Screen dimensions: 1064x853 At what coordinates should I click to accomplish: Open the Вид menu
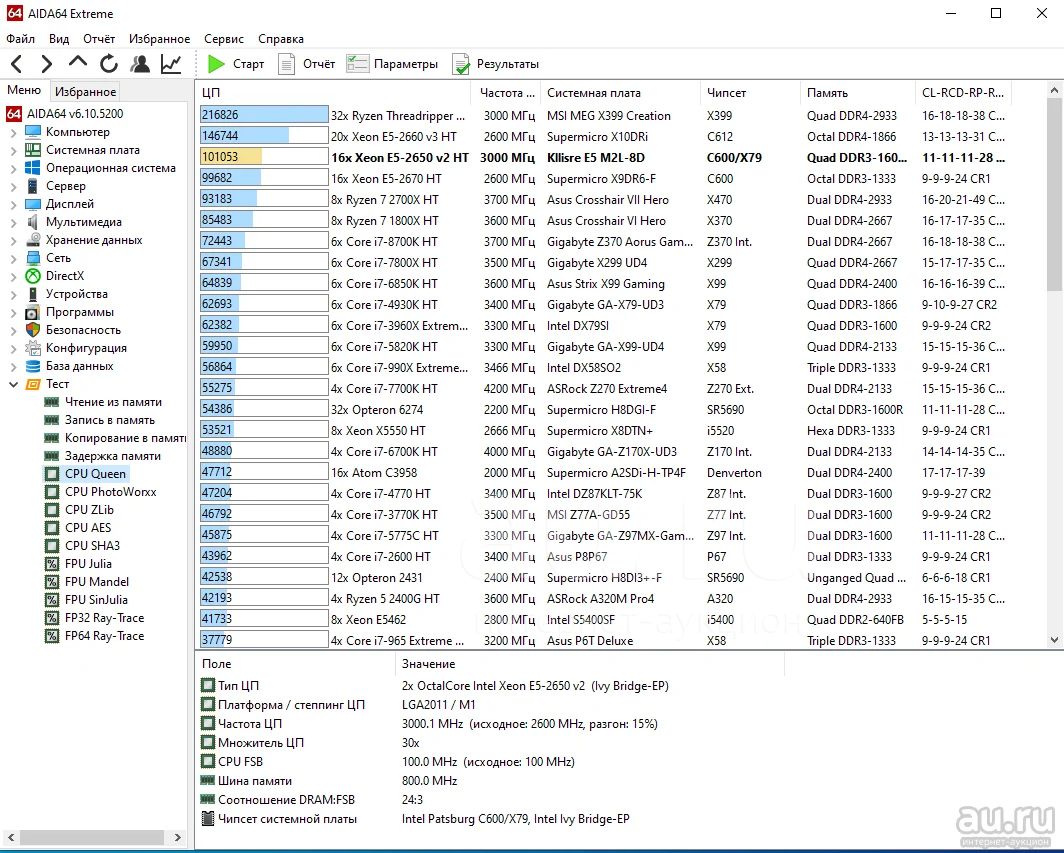pos(59,39)
